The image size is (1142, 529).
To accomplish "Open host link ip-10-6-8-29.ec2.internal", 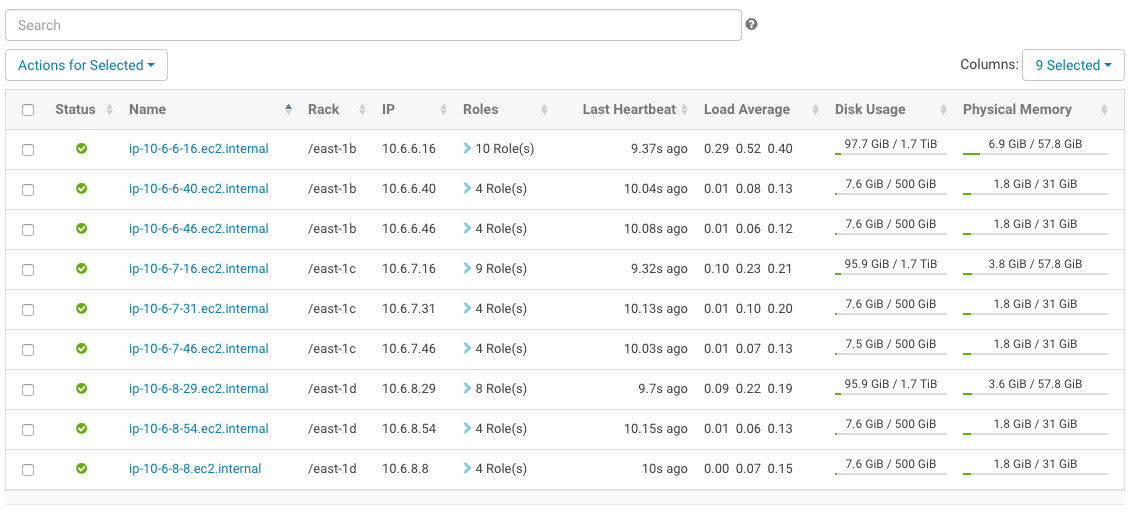I will 199,389.
